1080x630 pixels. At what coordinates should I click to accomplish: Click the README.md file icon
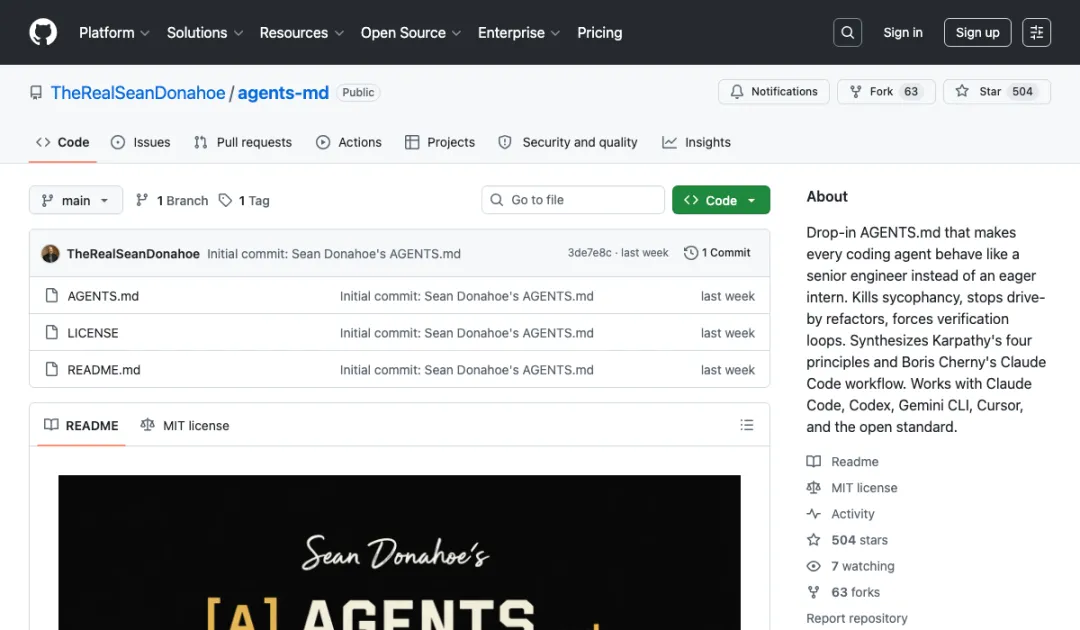(52, 369)
